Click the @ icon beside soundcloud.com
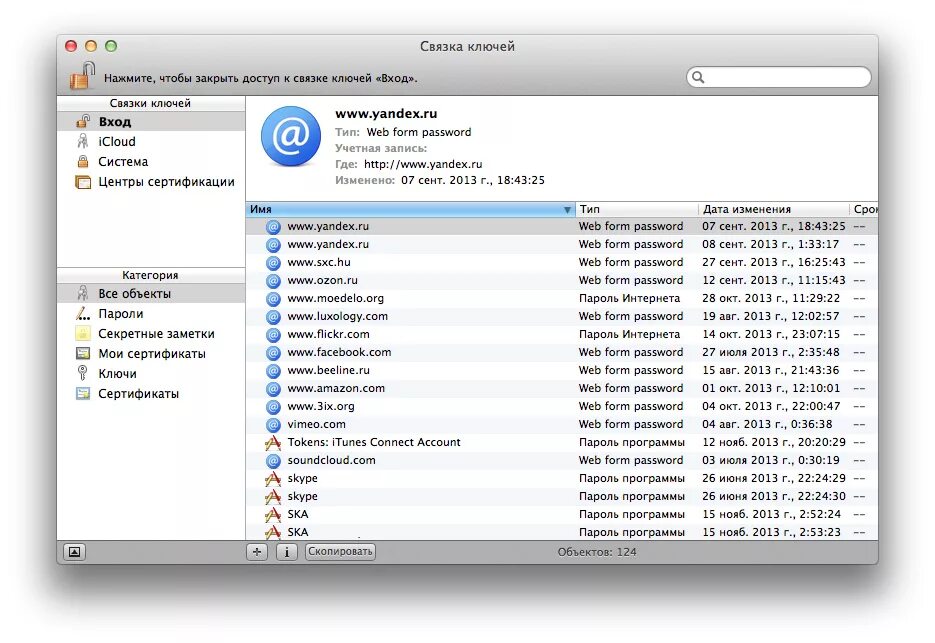Screen dimensions: 935x643 273,460
